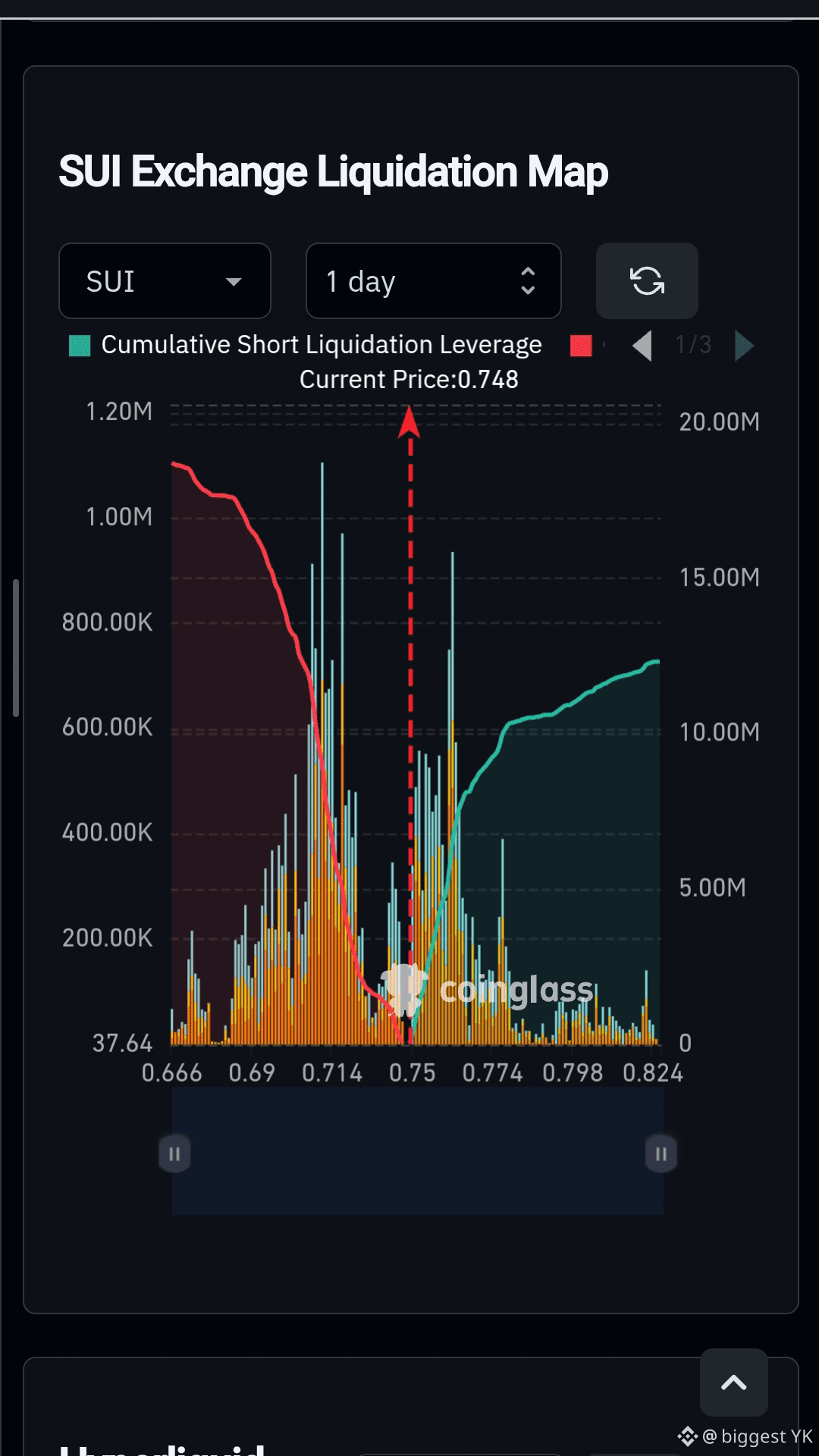Click the 0.666 x-axis label
Viewport: 819px width, 1456px height.
171,1073
